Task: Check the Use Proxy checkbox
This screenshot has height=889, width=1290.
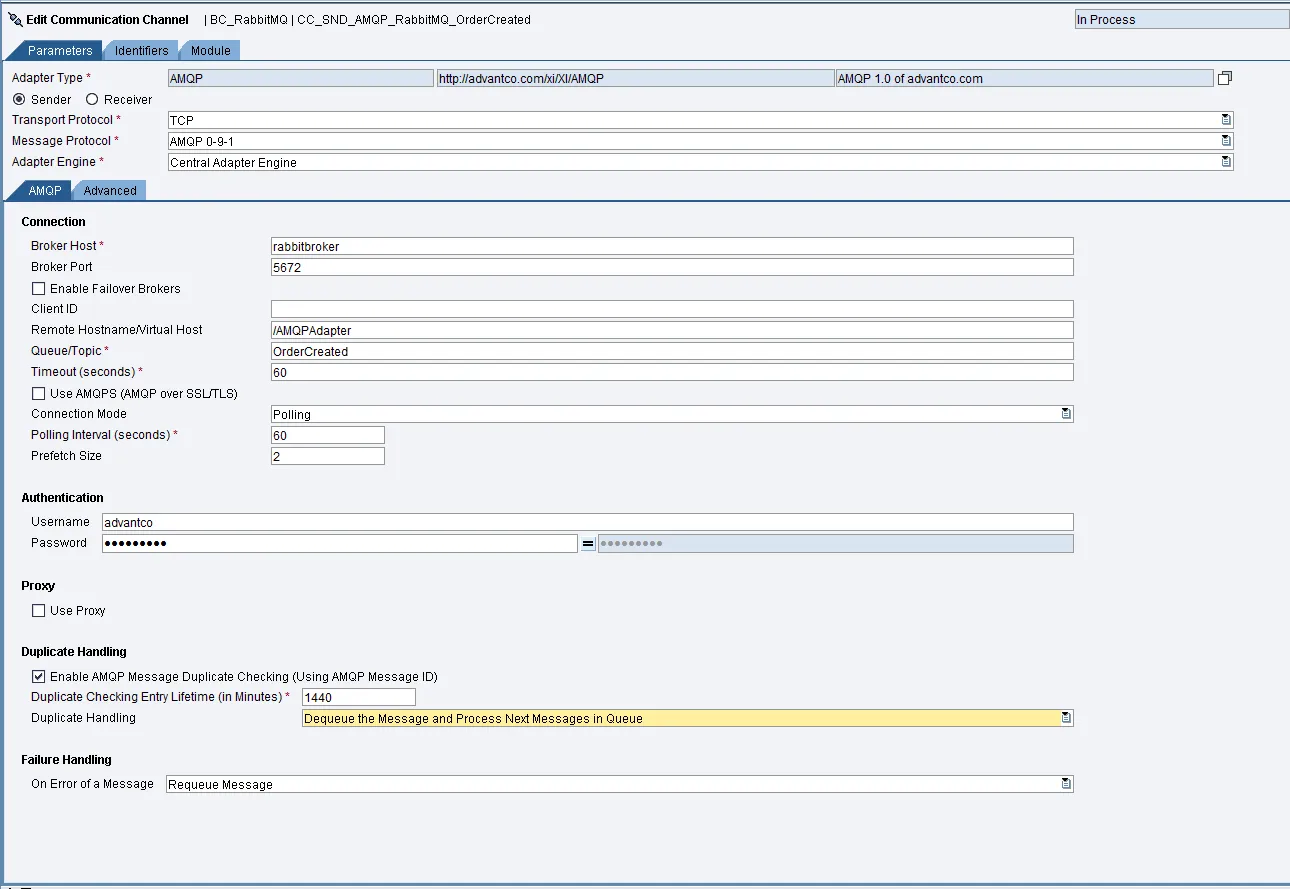Action: (39, 611)
